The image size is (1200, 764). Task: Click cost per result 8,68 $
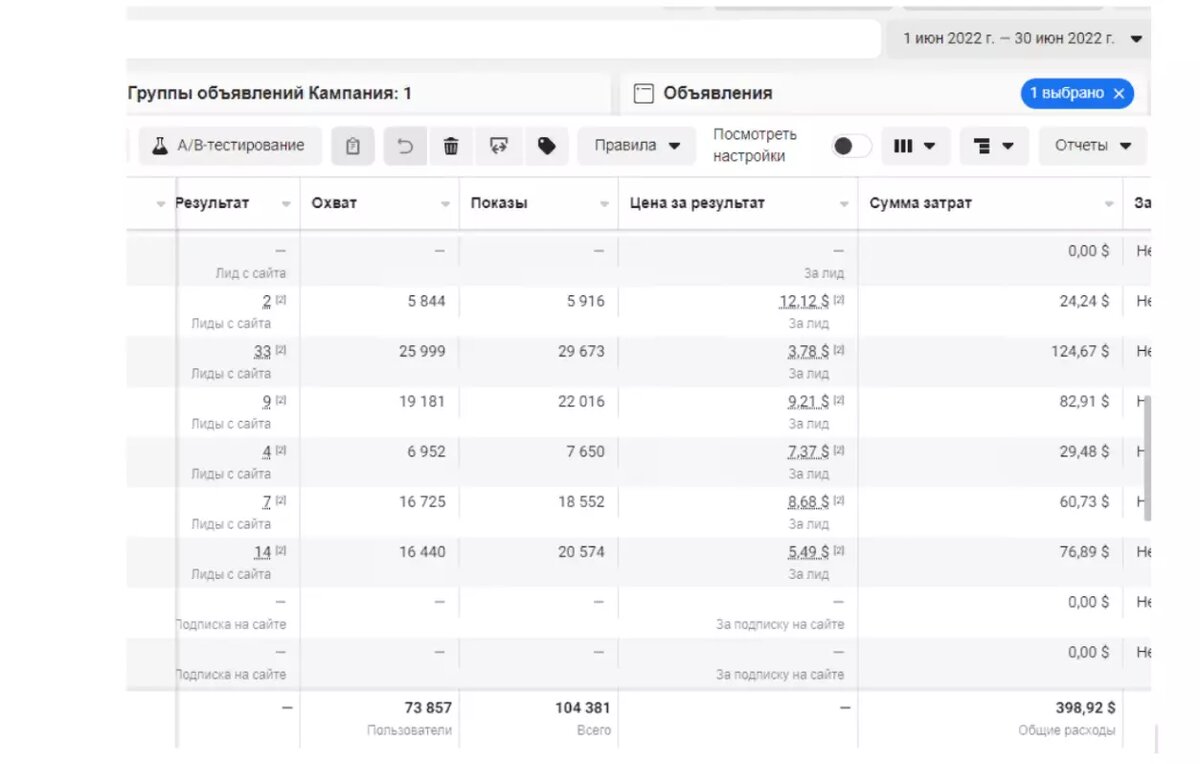(x=808, y=501)
